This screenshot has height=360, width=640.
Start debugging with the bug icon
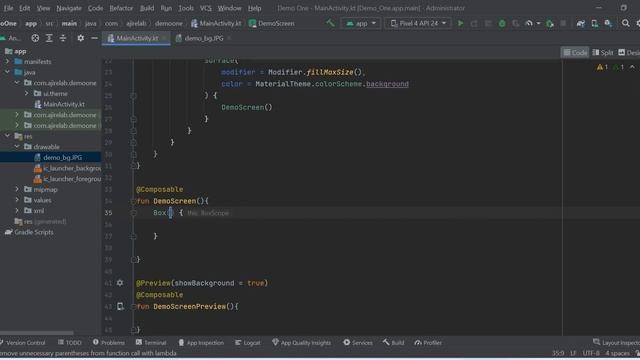(502, 23)
